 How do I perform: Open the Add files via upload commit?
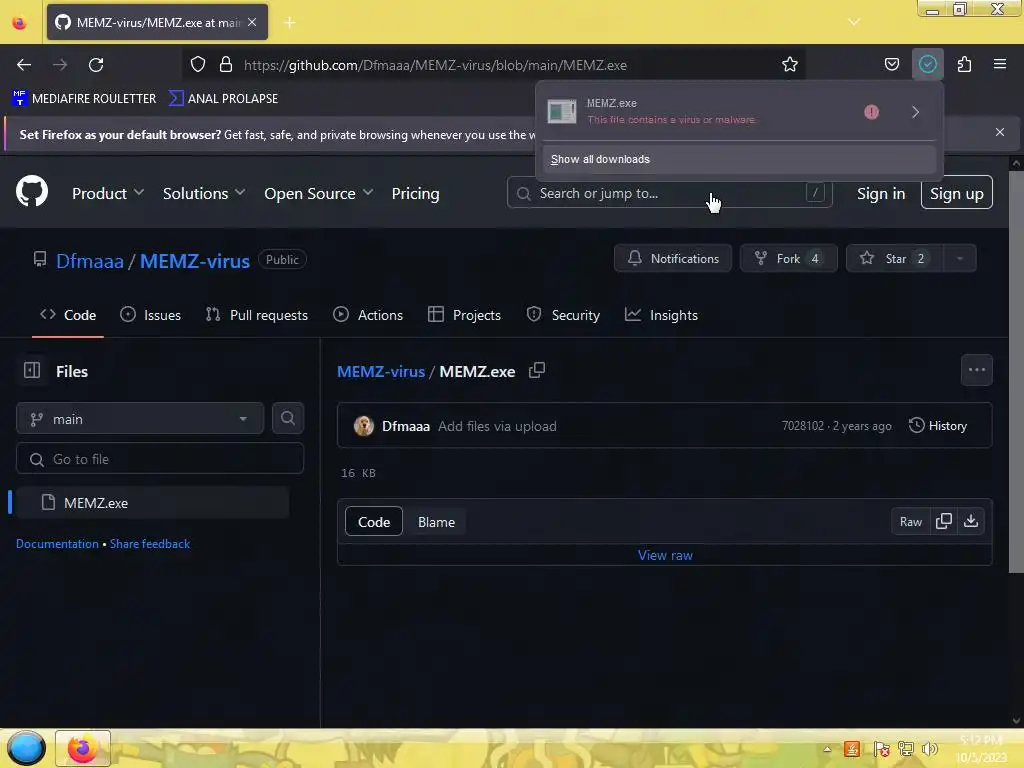pos(497,426)
